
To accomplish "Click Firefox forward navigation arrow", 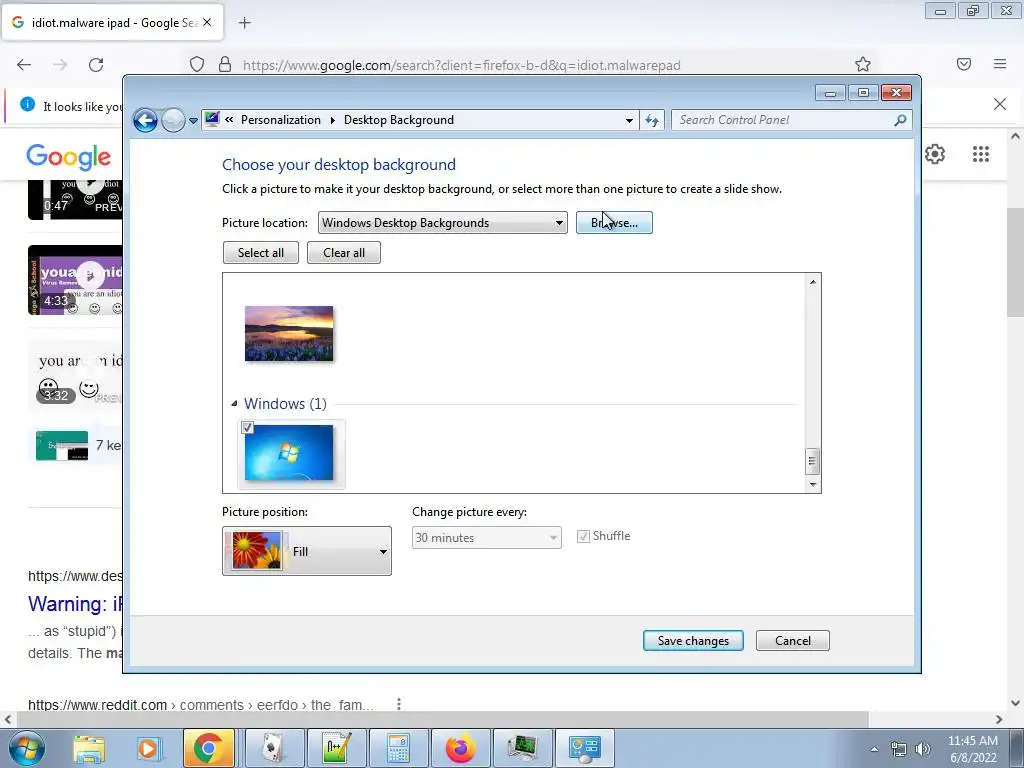I will click(x=60, y=65).
